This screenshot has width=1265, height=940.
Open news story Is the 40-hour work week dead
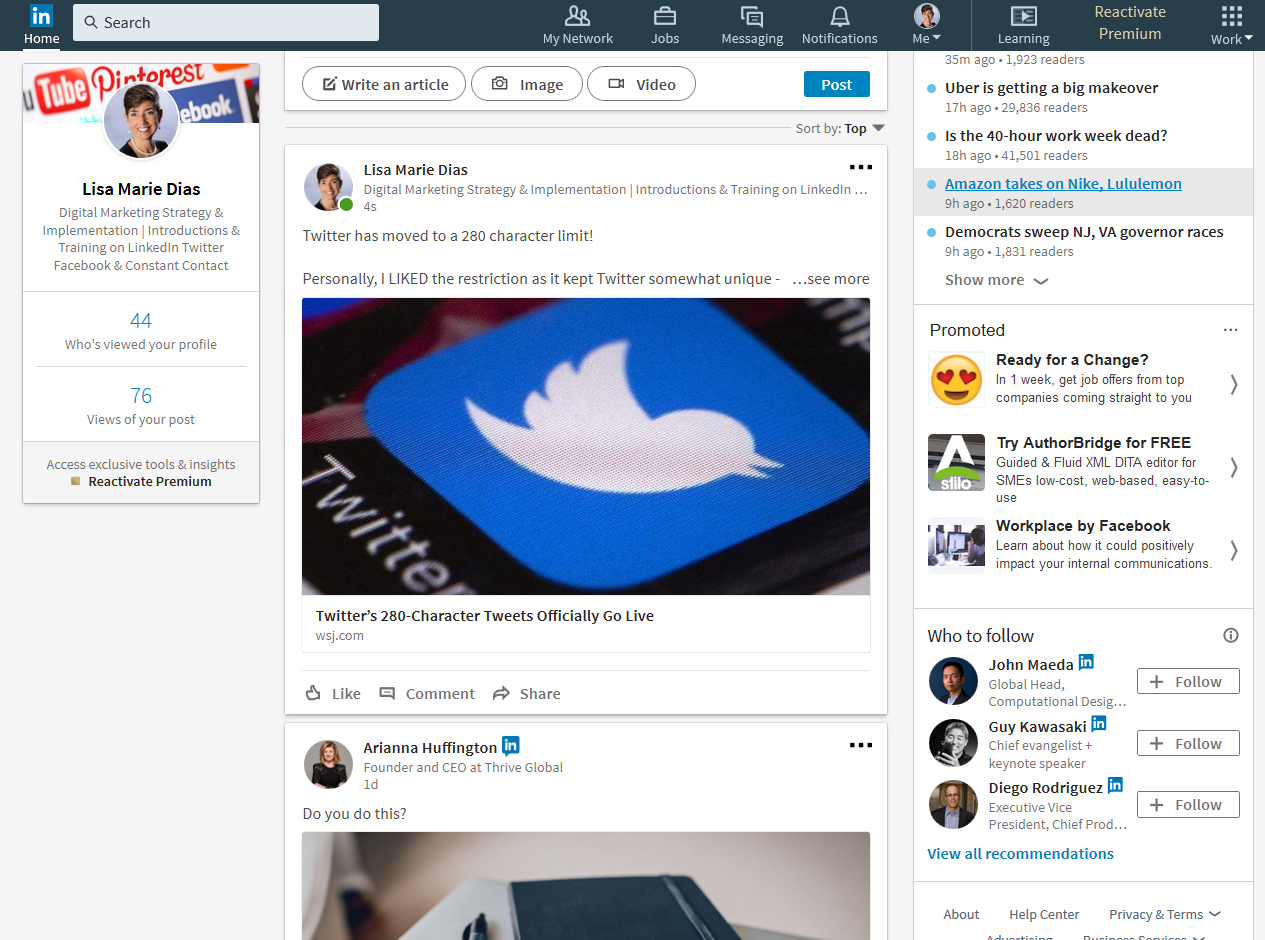coord(1056,136)
